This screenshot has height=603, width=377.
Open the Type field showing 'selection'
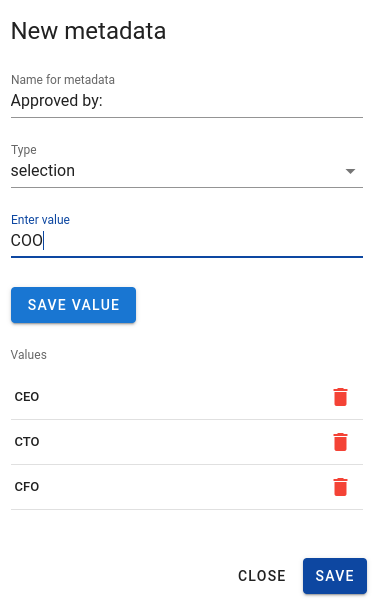187,171
